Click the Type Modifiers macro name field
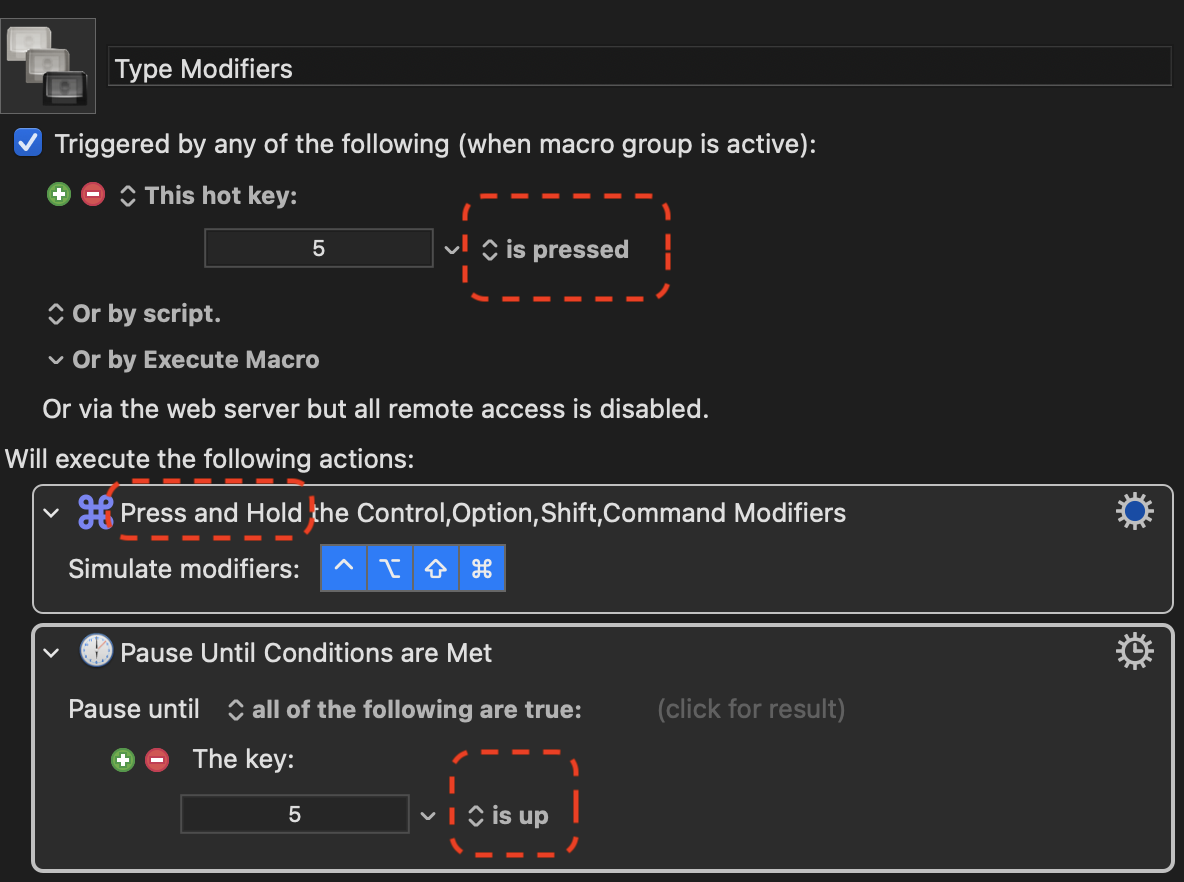 click(x=640, y=68)
